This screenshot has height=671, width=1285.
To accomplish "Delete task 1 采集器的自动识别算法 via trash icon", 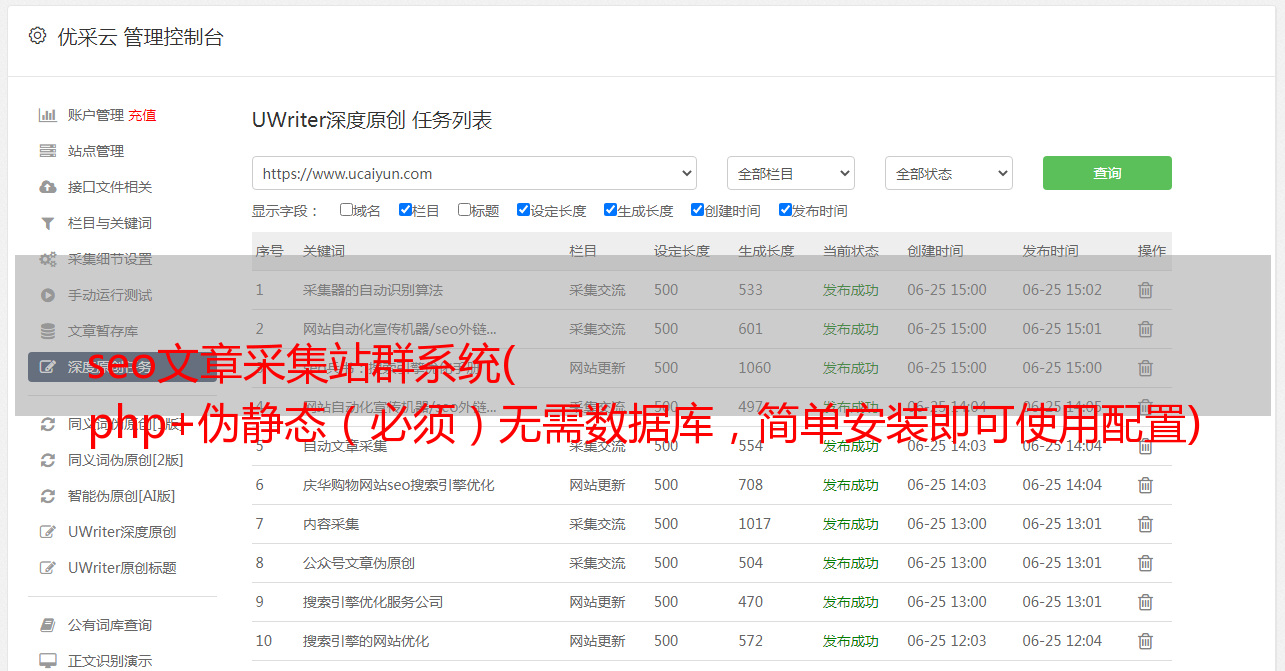I will coord(1146,290).
